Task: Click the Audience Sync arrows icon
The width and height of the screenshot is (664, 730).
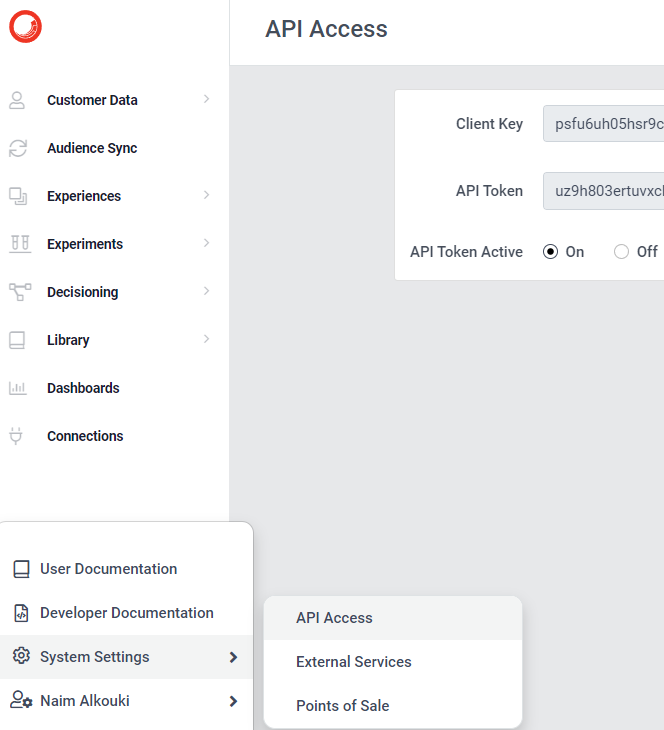Action: pyautogui.click(x=18, y=148)
